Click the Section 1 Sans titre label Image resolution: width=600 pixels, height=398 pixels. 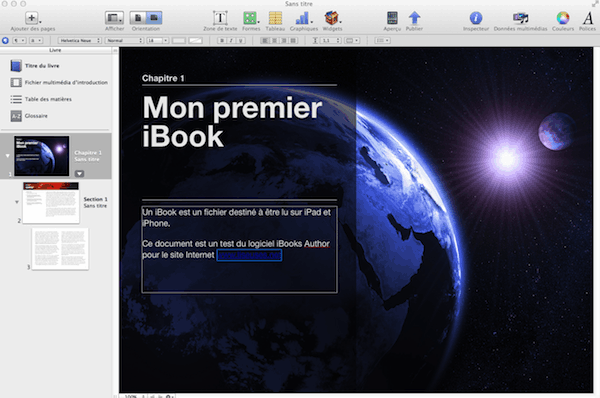click(x=95, y=202)
